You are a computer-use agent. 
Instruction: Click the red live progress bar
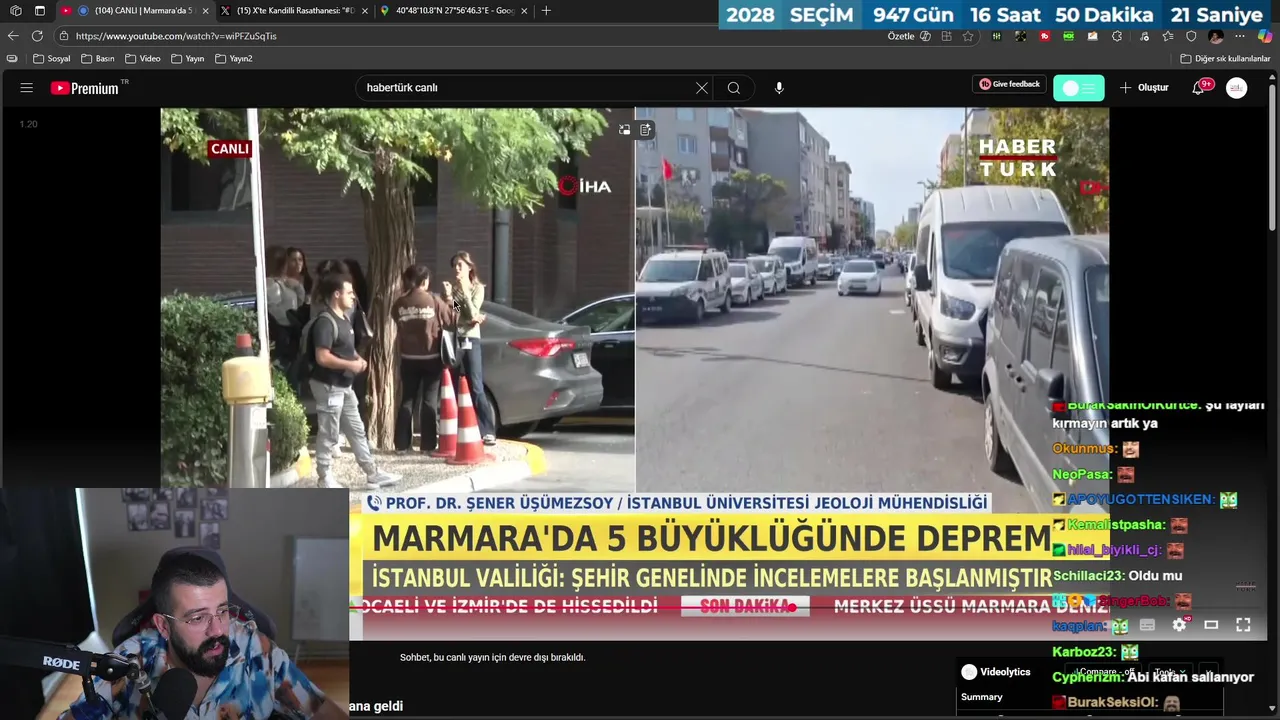coord(570,606)
